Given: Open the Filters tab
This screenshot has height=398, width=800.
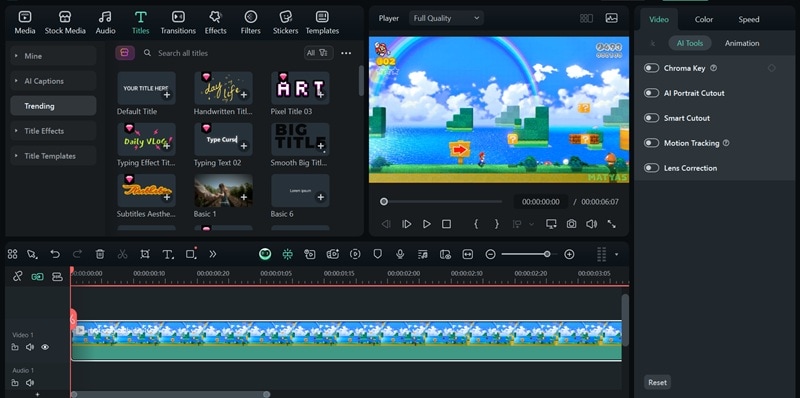Looking at the screenshot, I should tap(251, 23).
